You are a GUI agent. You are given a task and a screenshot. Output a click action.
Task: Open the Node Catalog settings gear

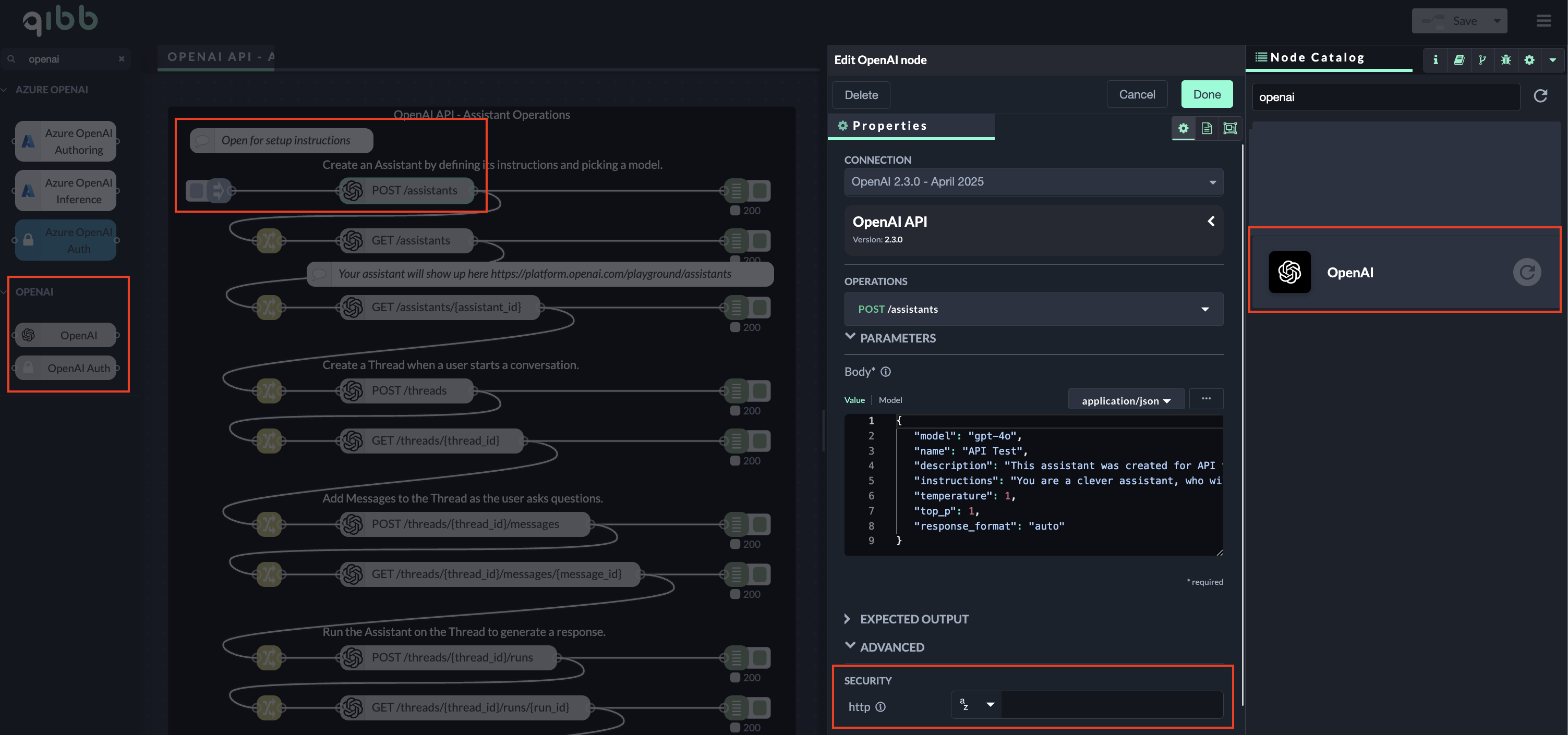coord(1530,59)
